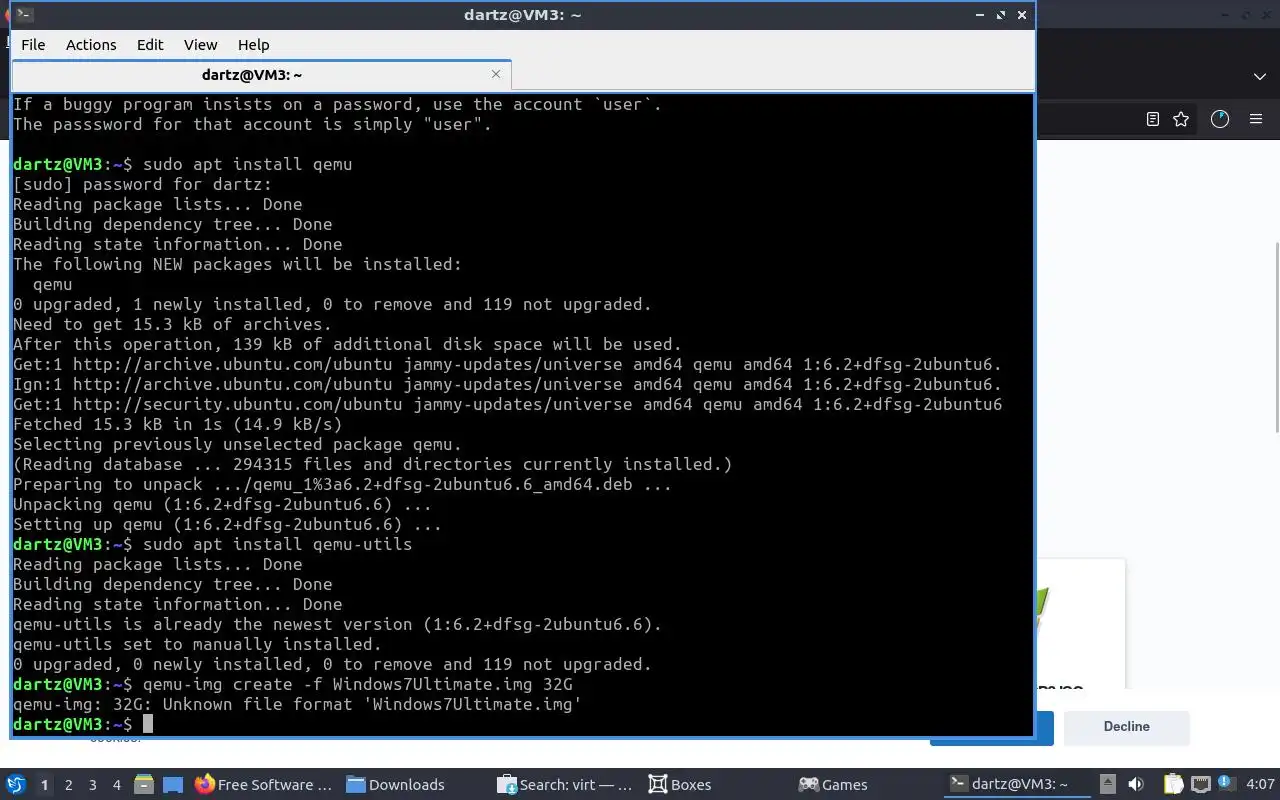Click 'After this operation, 139 kB' line
Screen dimensions: 1280x800
pyautogui.click(x=347, y=344)
